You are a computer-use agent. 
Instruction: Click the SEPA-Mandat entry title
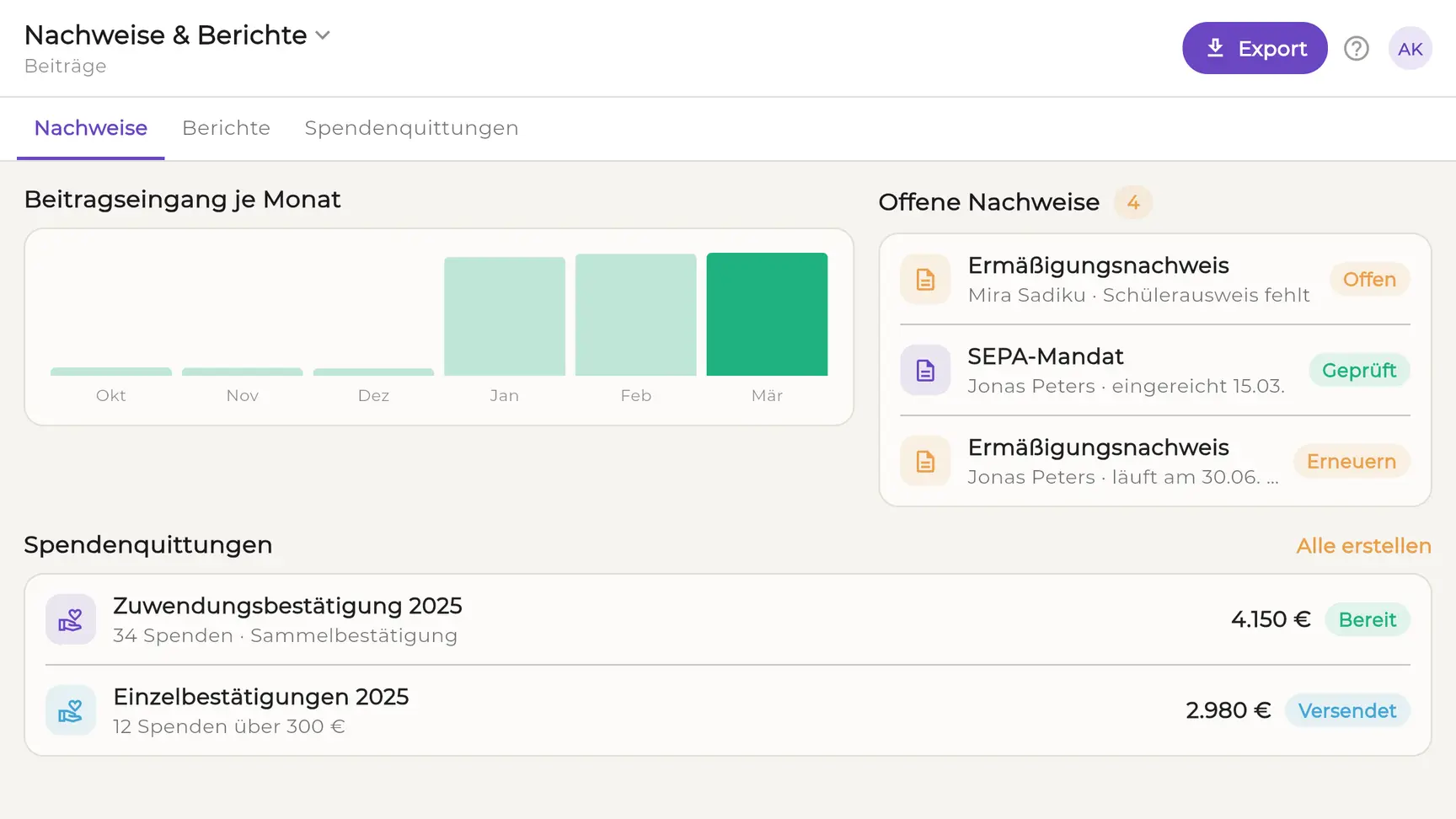click(x=1046, y=356)
